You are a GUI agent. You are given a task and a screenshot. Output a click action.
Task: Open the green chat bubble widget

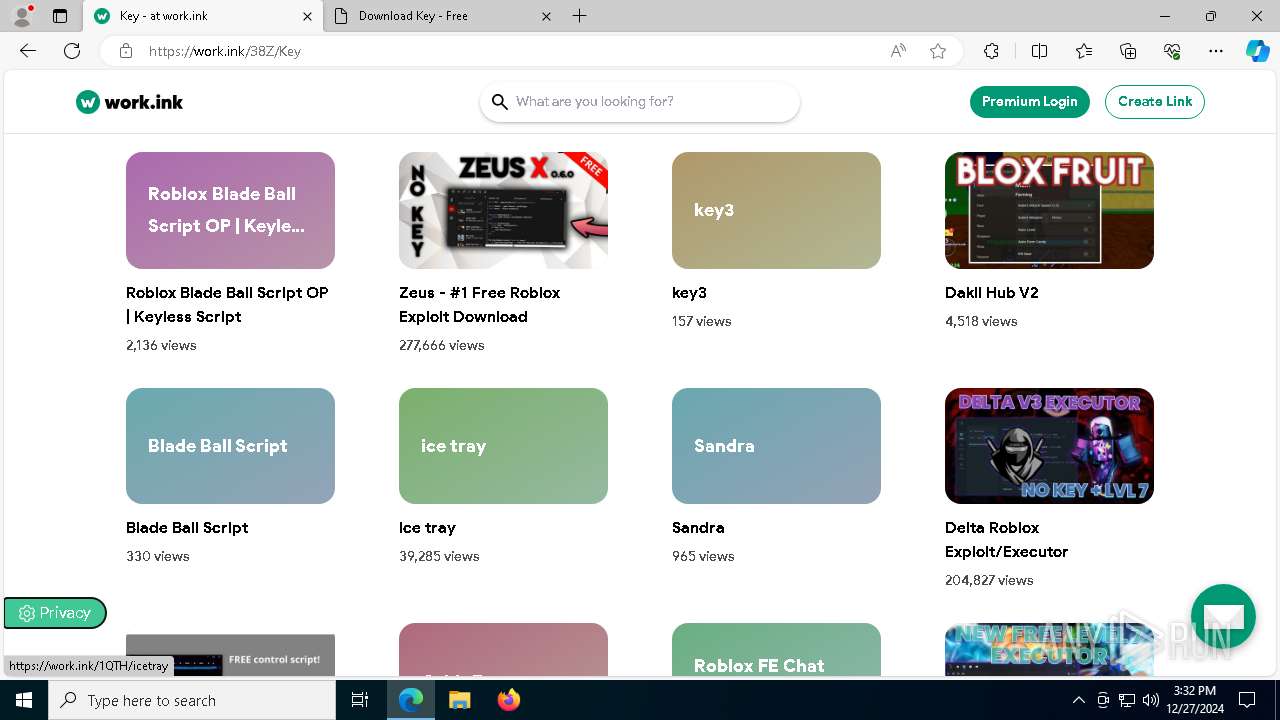coord(1223,616)
